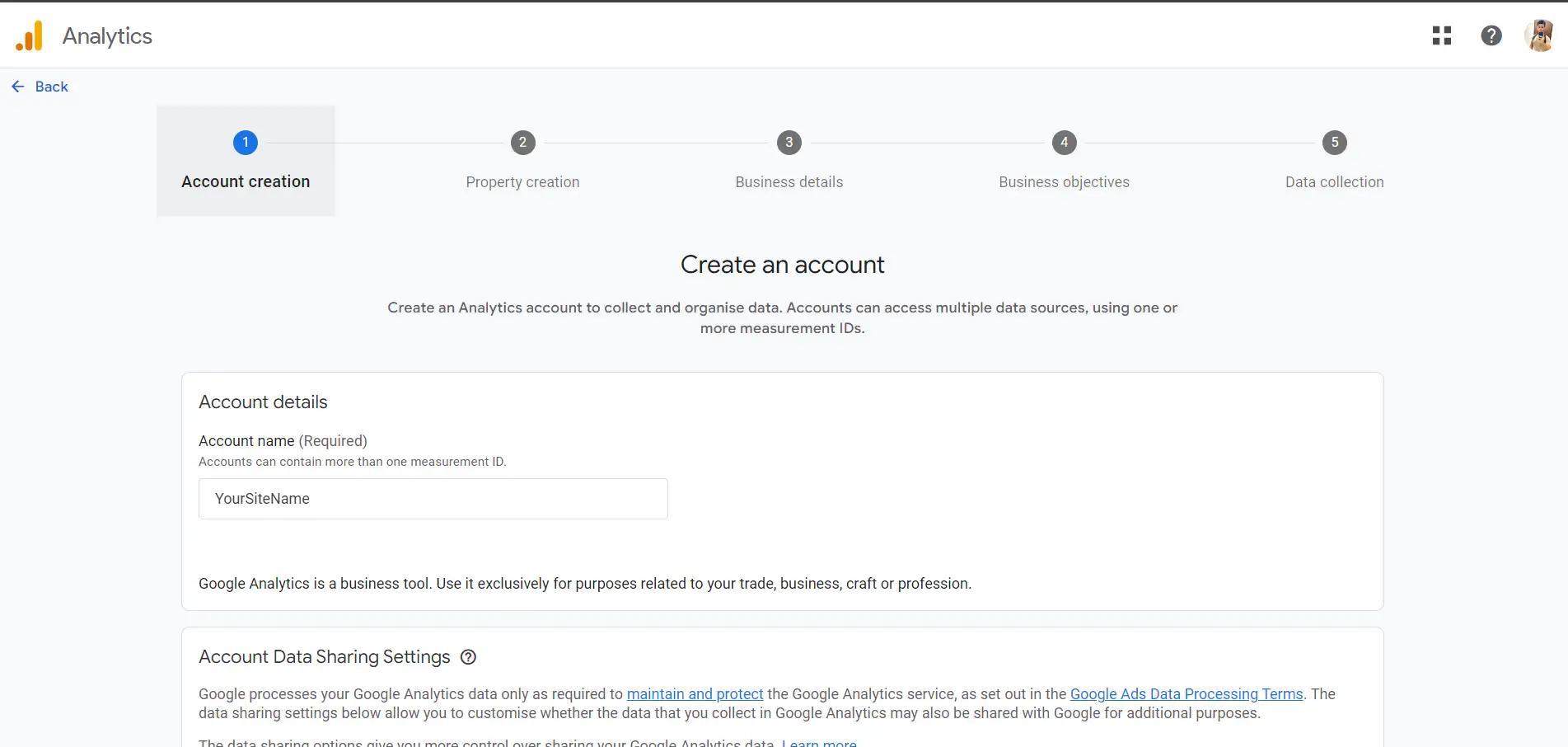Open the user profile avatar

point(1538,35)
